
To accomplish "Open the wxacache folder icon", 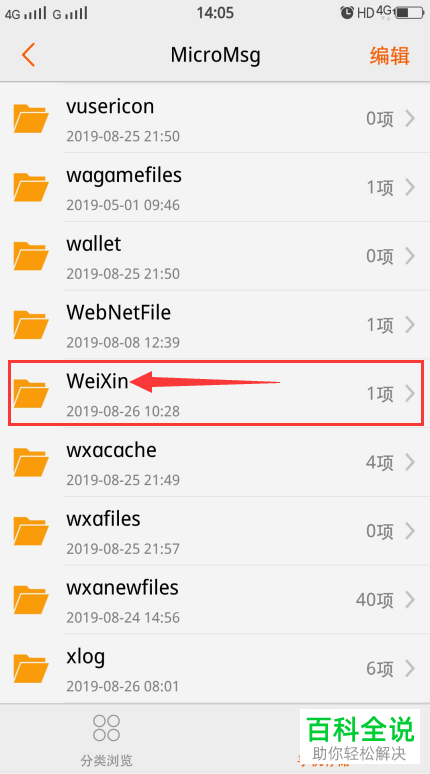I will [x=31, y=463].
